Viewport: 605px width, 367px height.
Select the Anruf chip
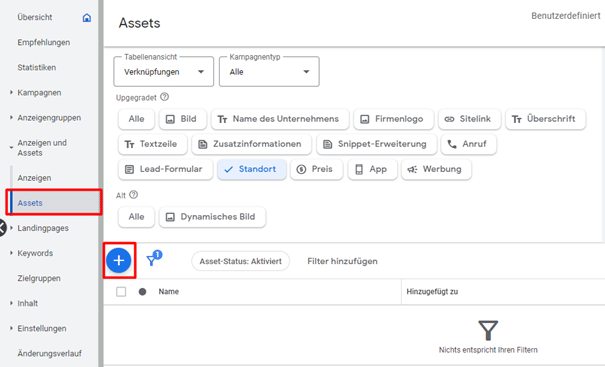click(x=468, y=144)
